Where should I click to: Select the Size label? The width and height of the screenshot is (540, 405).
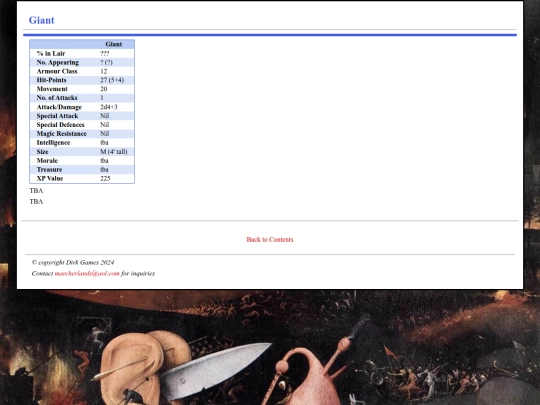coord(42,152)
